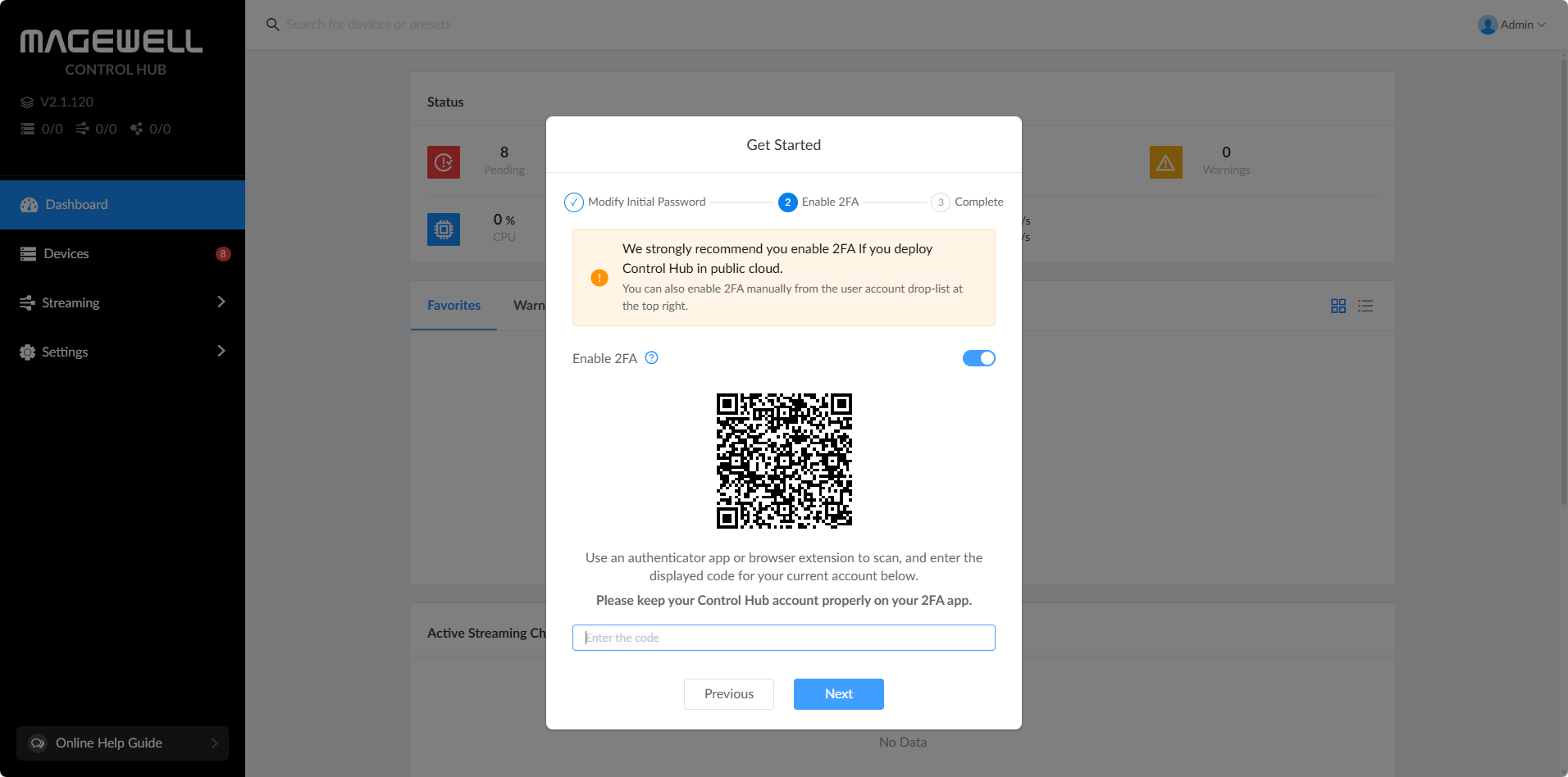Image resolution: width=1568 pixels, height=777 pixels.
Task: Select the Favorites tab
Action: pos(454,305)
